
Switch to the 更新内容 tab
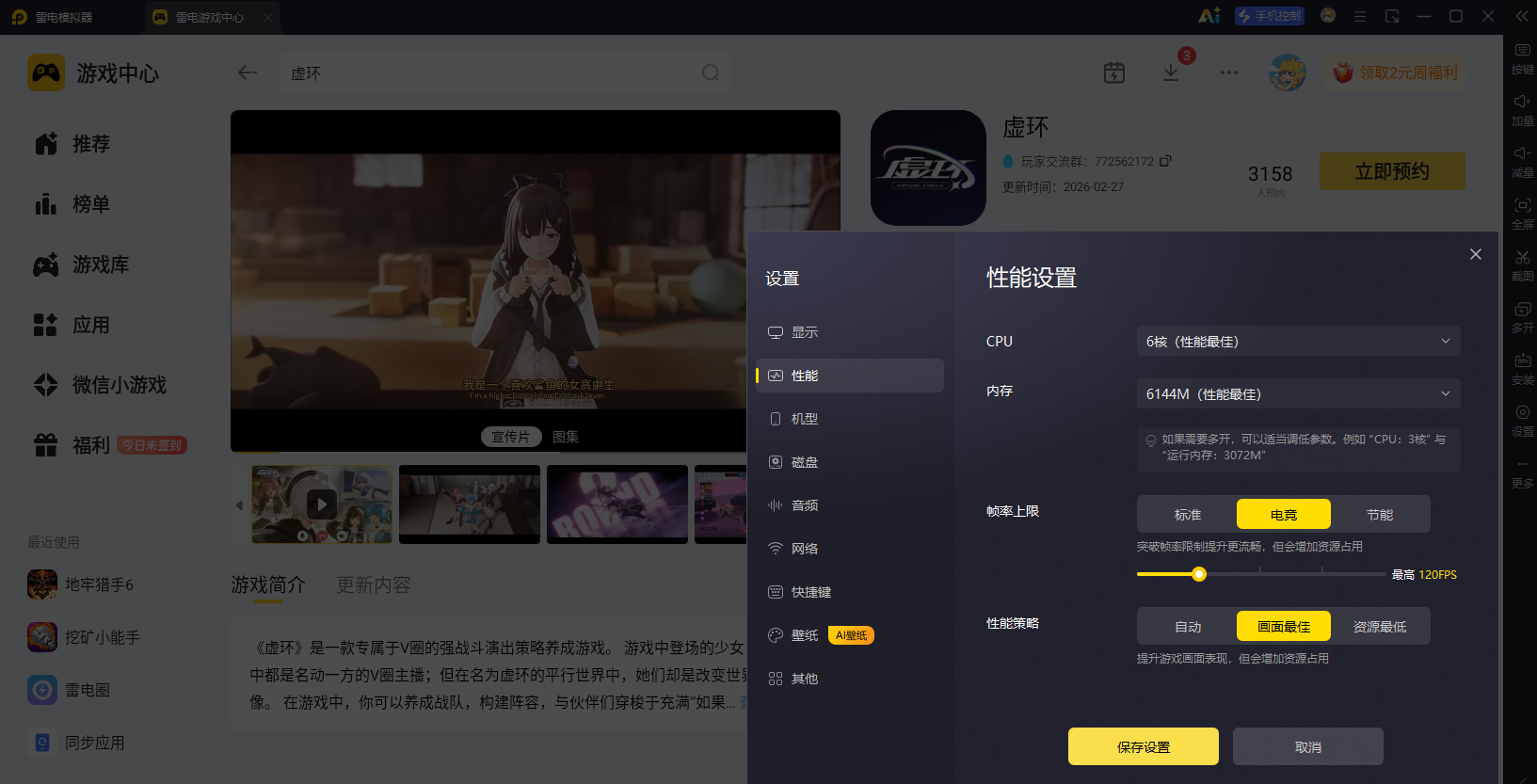[x=374, y=584]
